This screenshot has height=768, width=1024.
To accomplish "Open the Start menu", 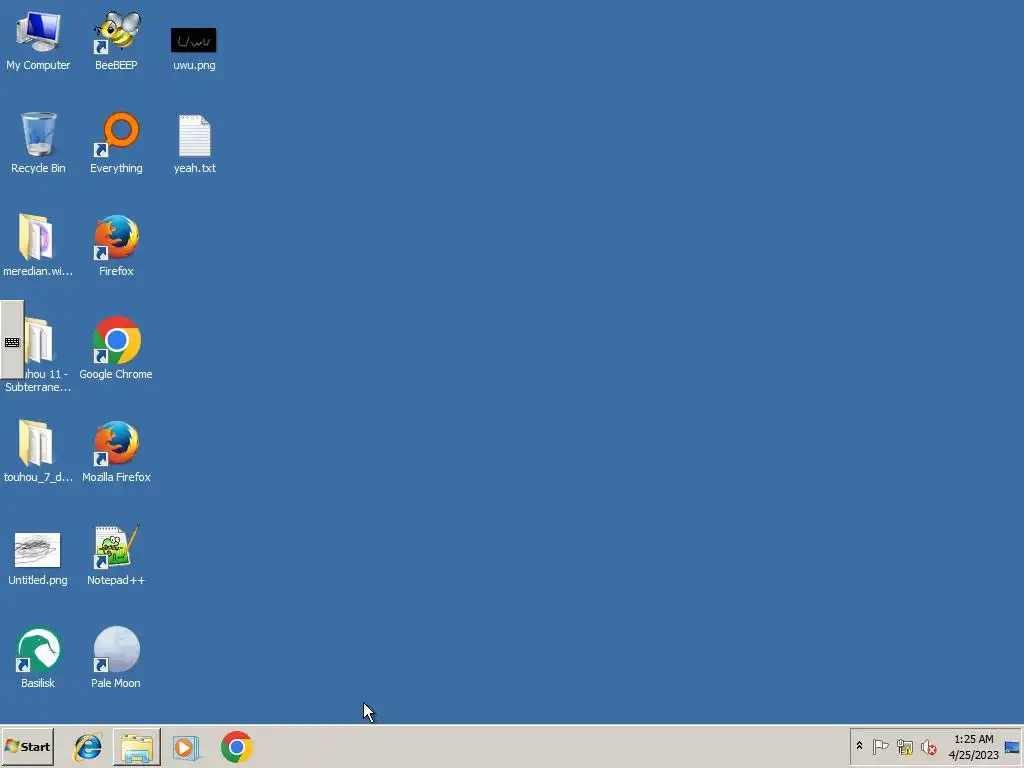I will [27, 746].
